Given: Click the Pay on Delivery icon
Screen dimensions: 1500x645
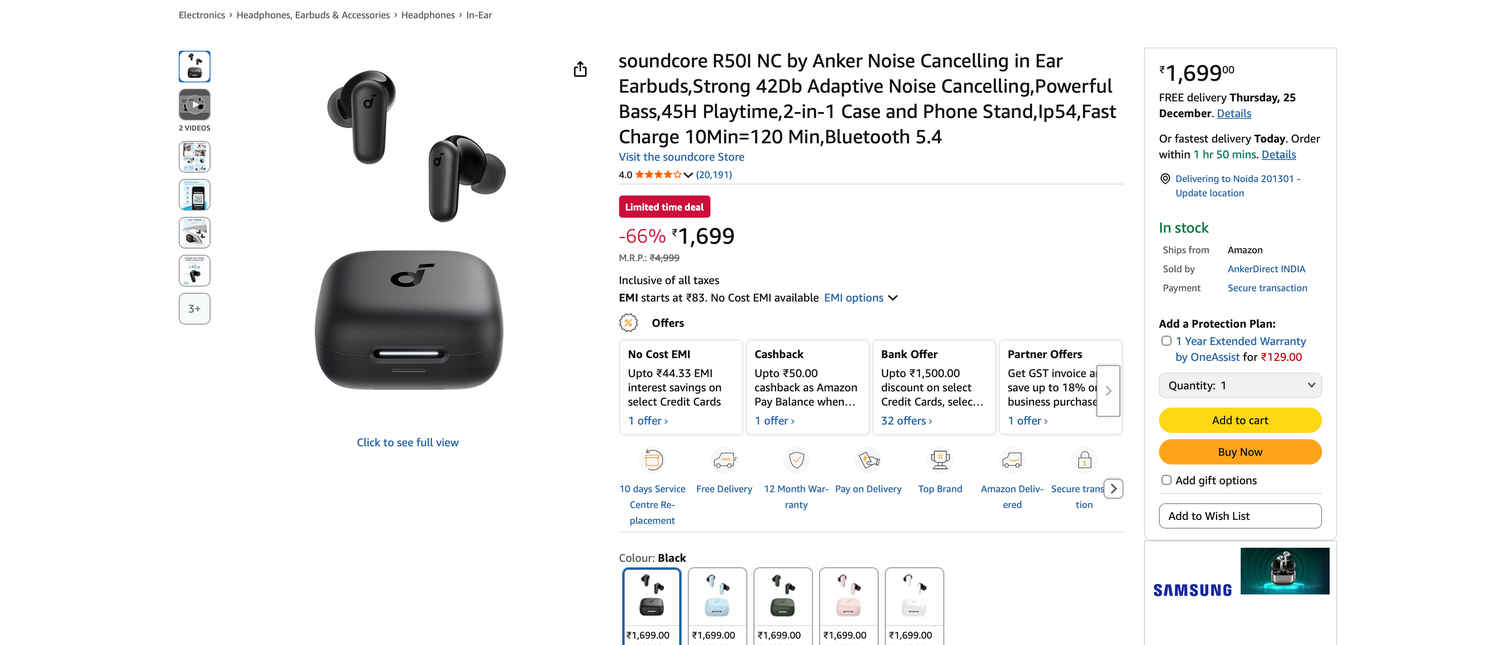Looking at the screenshot, I should [x=868, y=460].
